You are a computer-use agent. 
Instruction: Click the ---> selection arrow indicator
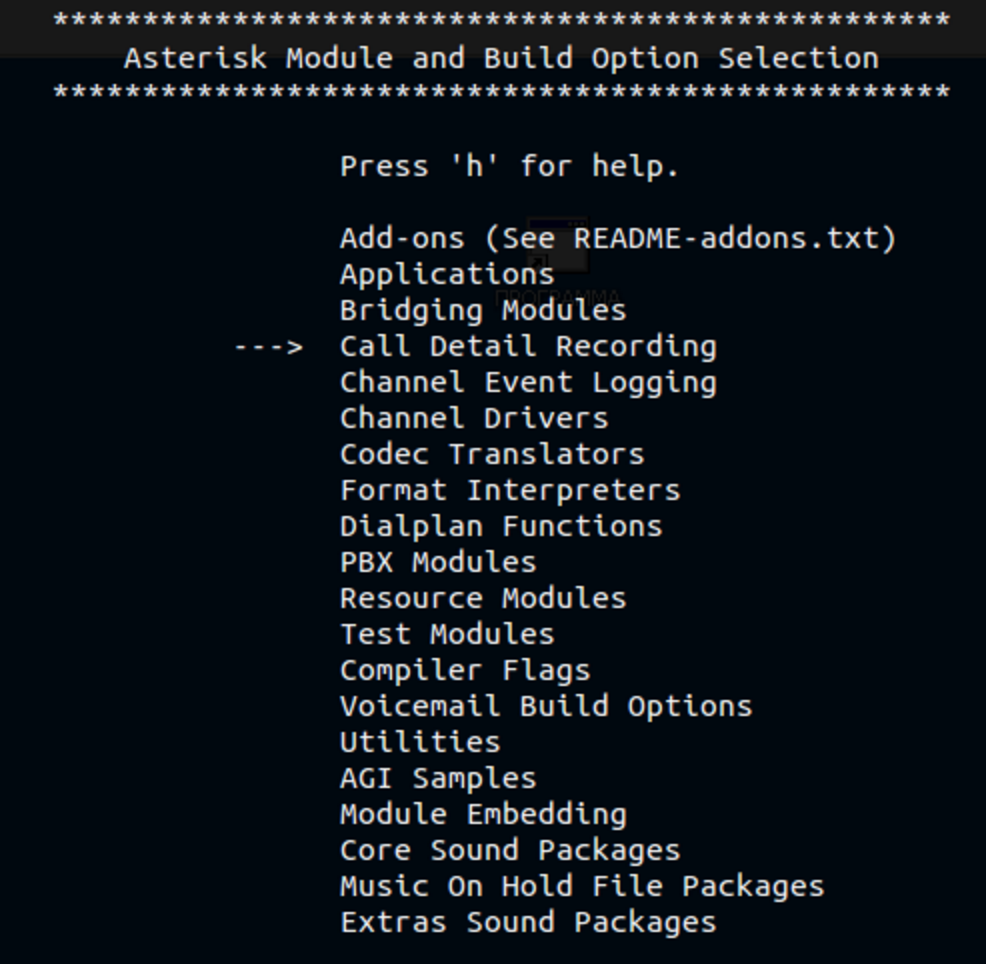coord(268,347)
